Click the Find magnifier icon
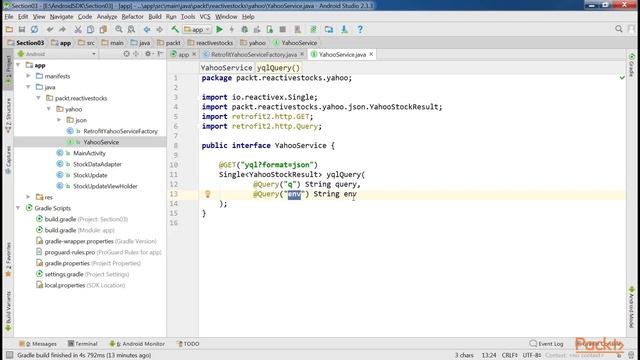Viewport: 640px width, 360px height. pos(118,29)
